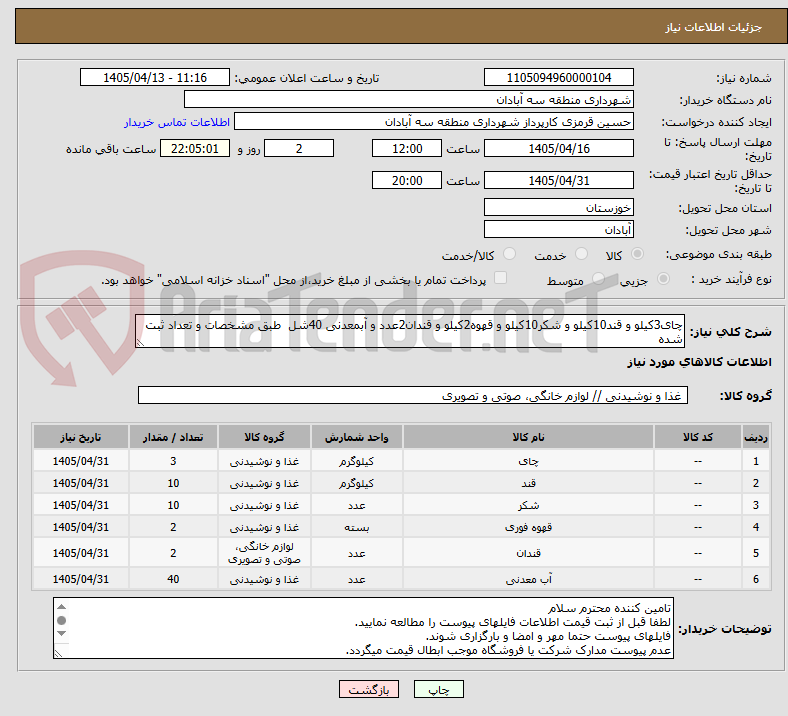Click the buyer organization name field
Screen dimensions: 788x716
coord(409,99)
